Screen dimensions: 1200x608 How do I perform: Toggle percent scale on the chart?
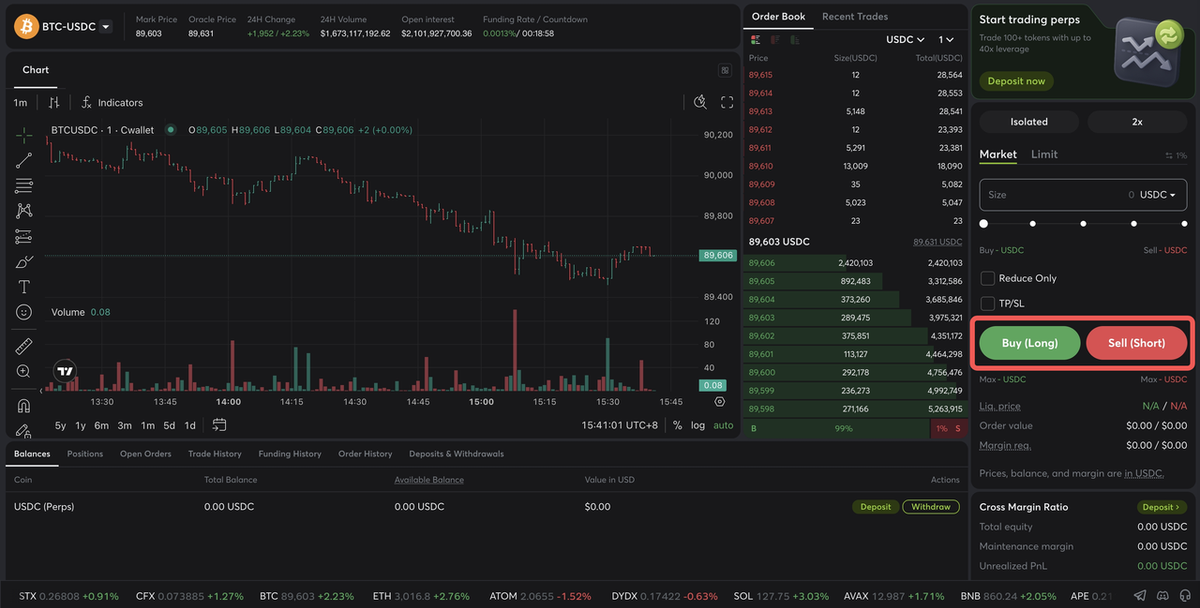tap(677, 425)
